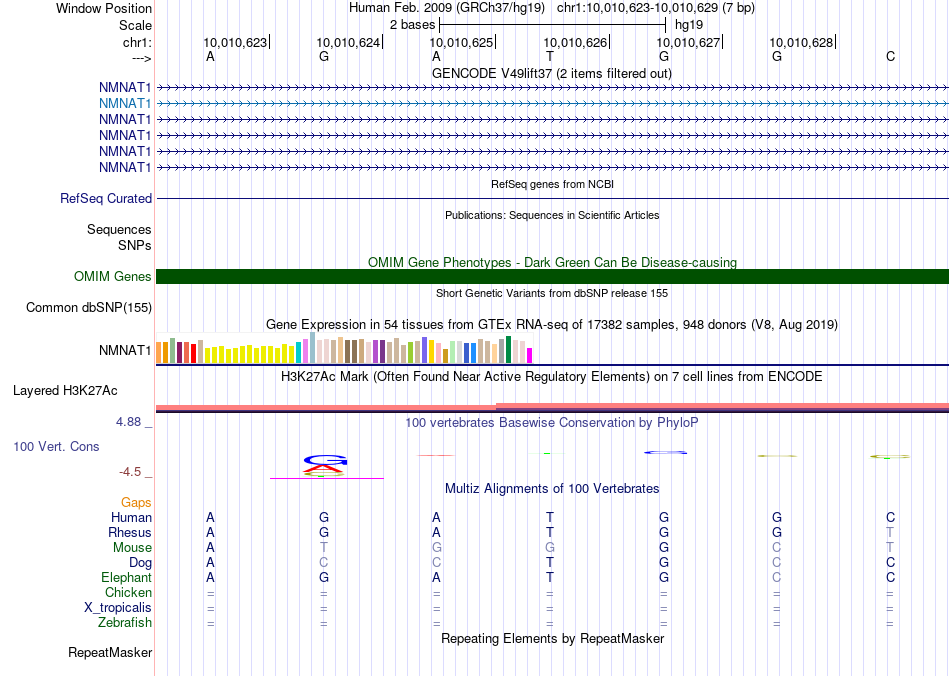Open Short Genetic Variants dbSNP title
950x676 pixels.
pos(552,293)
